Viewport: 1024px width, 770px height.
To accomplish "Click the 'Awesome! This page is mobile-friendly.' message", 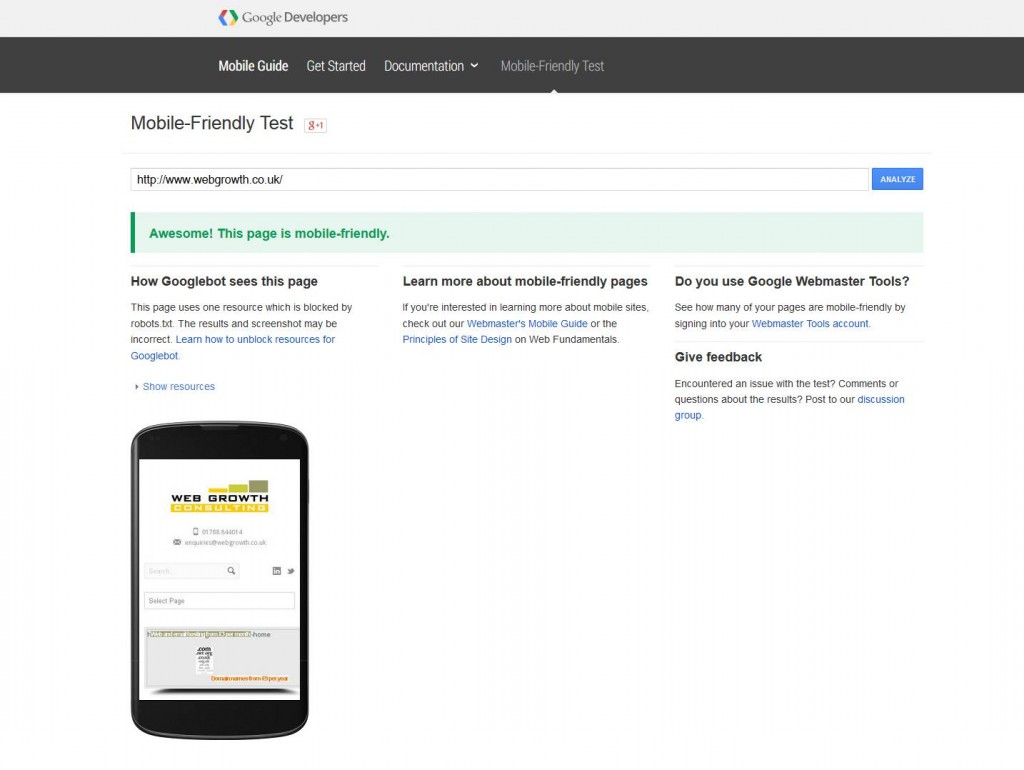I will click(269, 234).
